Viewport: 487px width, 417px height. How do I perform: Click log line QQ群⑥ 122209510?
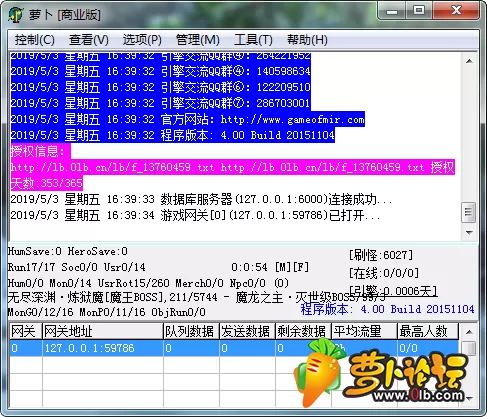[x=161, y=87]
